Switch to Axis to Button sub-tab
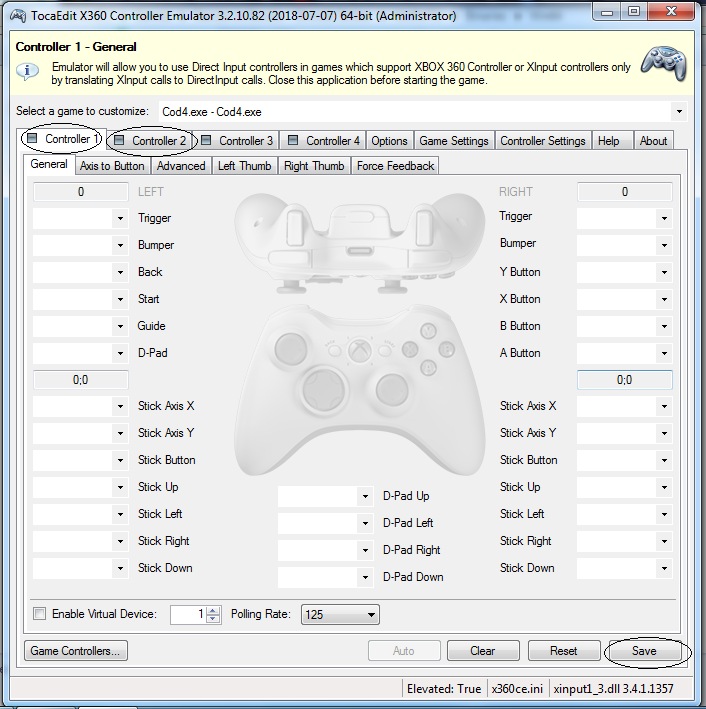Viewport: 706px width, 709px height. pos(112,166)
